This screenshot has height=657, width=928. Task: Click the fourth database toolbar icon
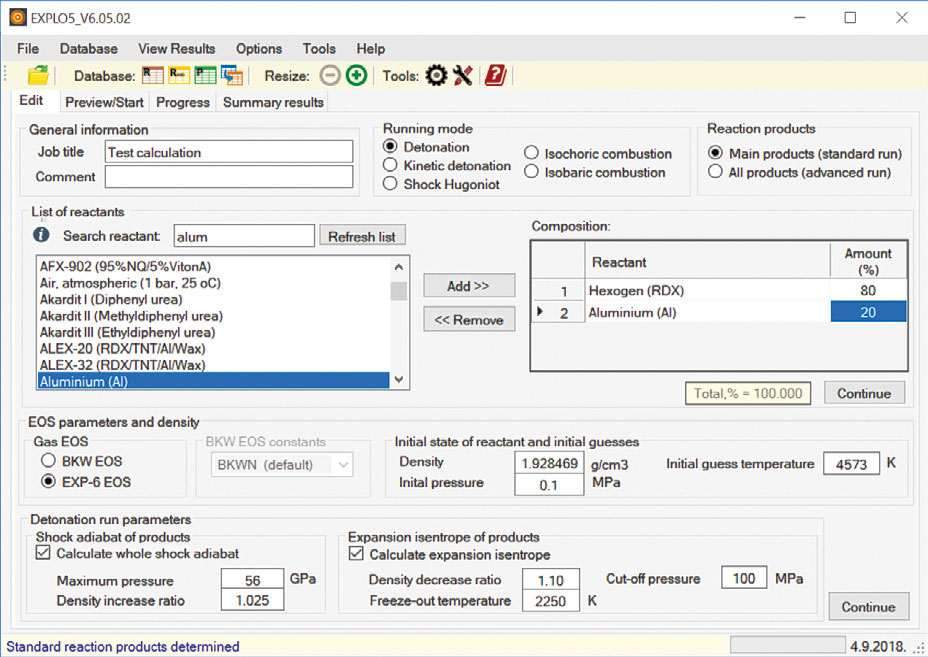(231, 76)
